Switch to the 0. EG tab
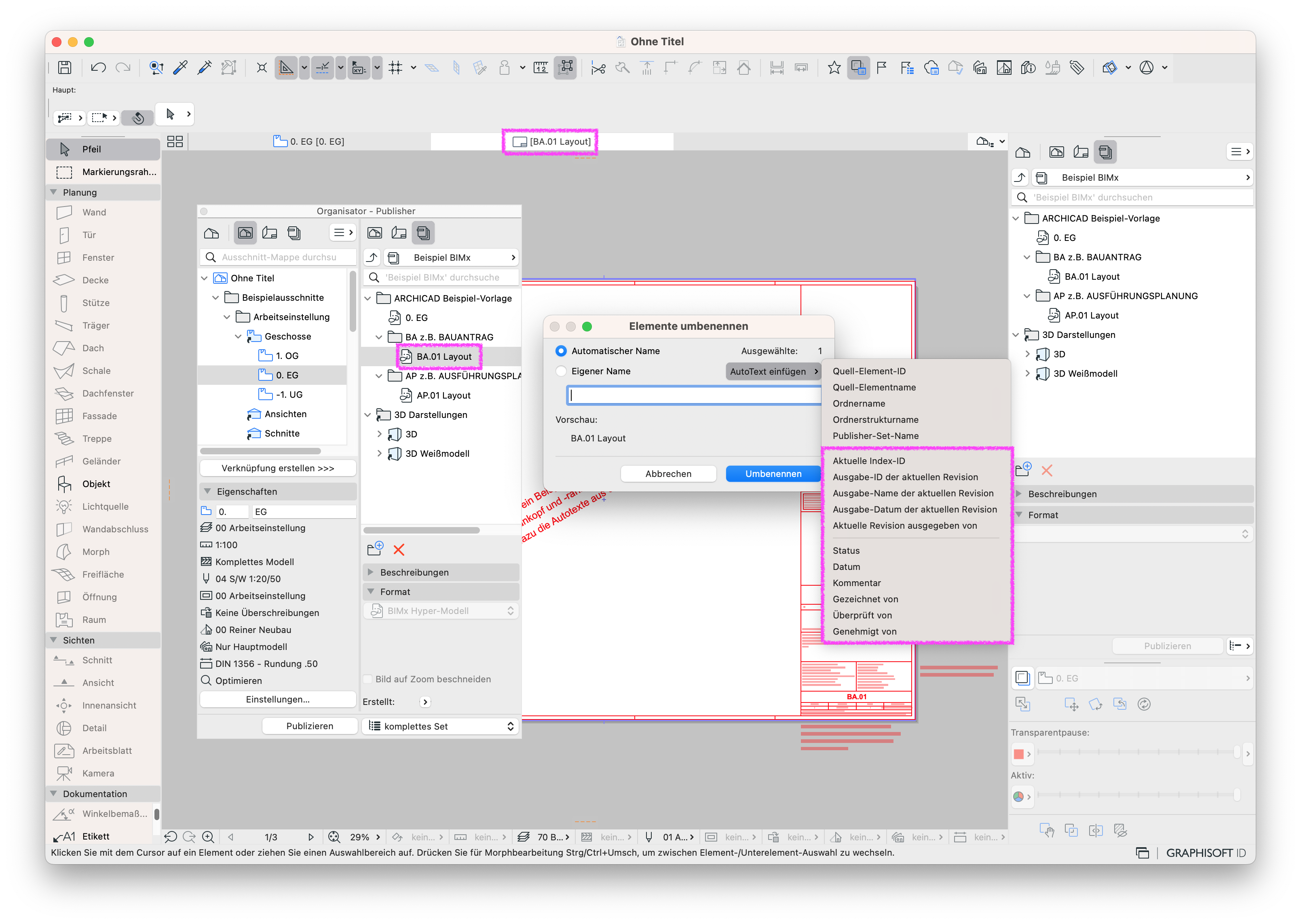The height and width of the screenshot is (924, 1301). (309, 142)
